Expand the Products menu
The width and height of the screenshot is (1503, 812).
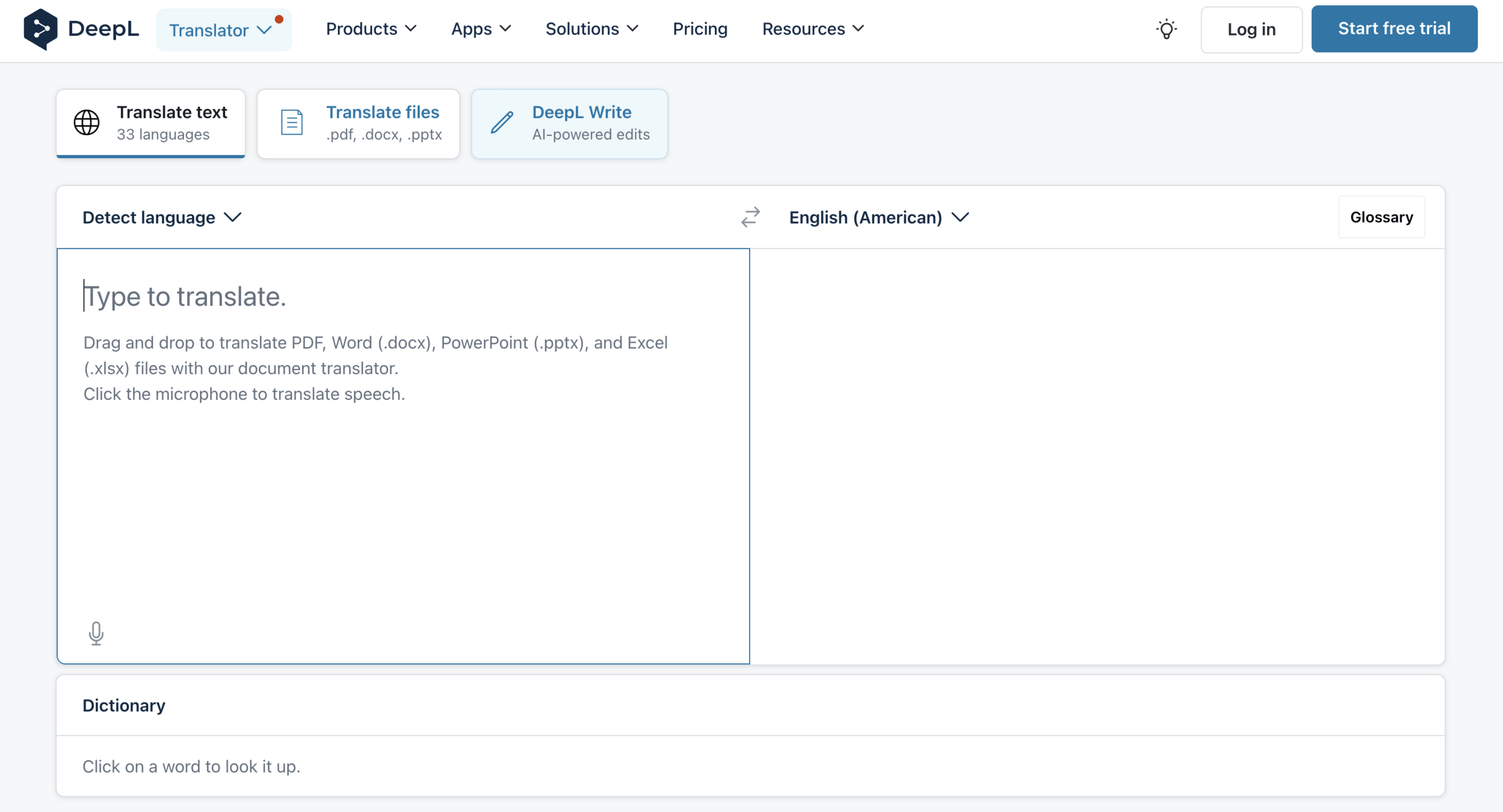coord(371,29)
